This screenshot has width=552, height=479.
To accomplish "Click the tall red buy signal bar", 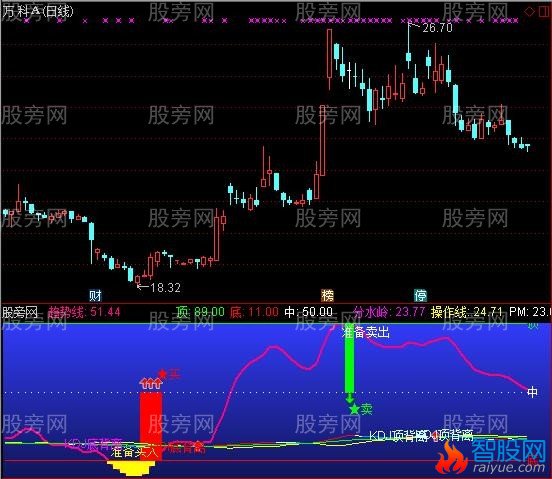I will (151, 426).
